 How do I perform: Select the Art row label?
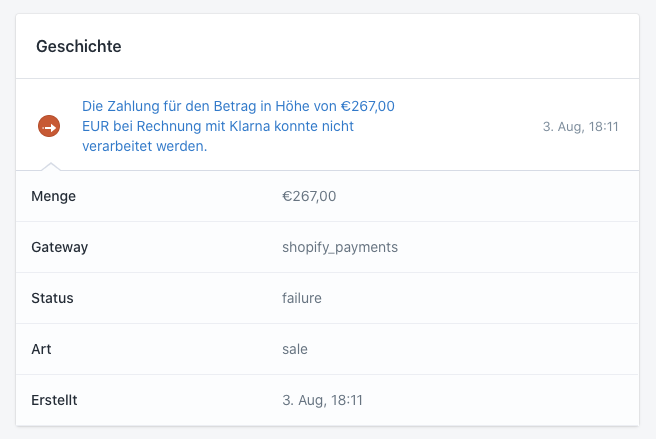41,349
